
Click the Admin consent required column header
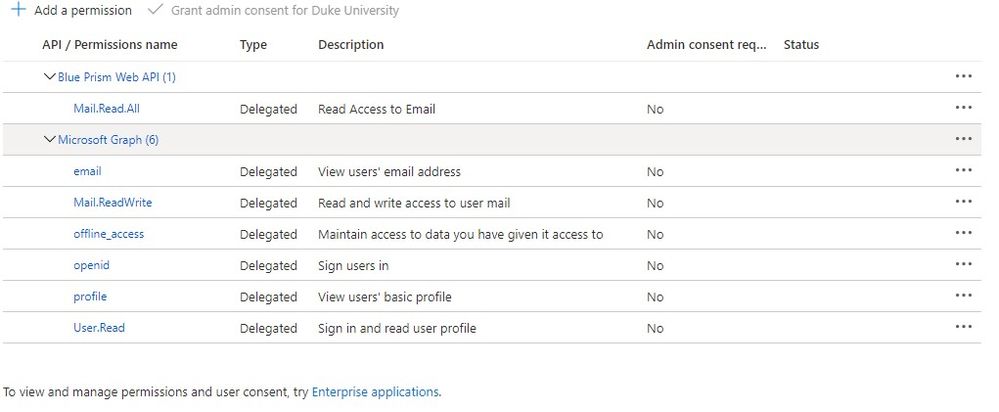pyautogui.click(x=706, y=45)
